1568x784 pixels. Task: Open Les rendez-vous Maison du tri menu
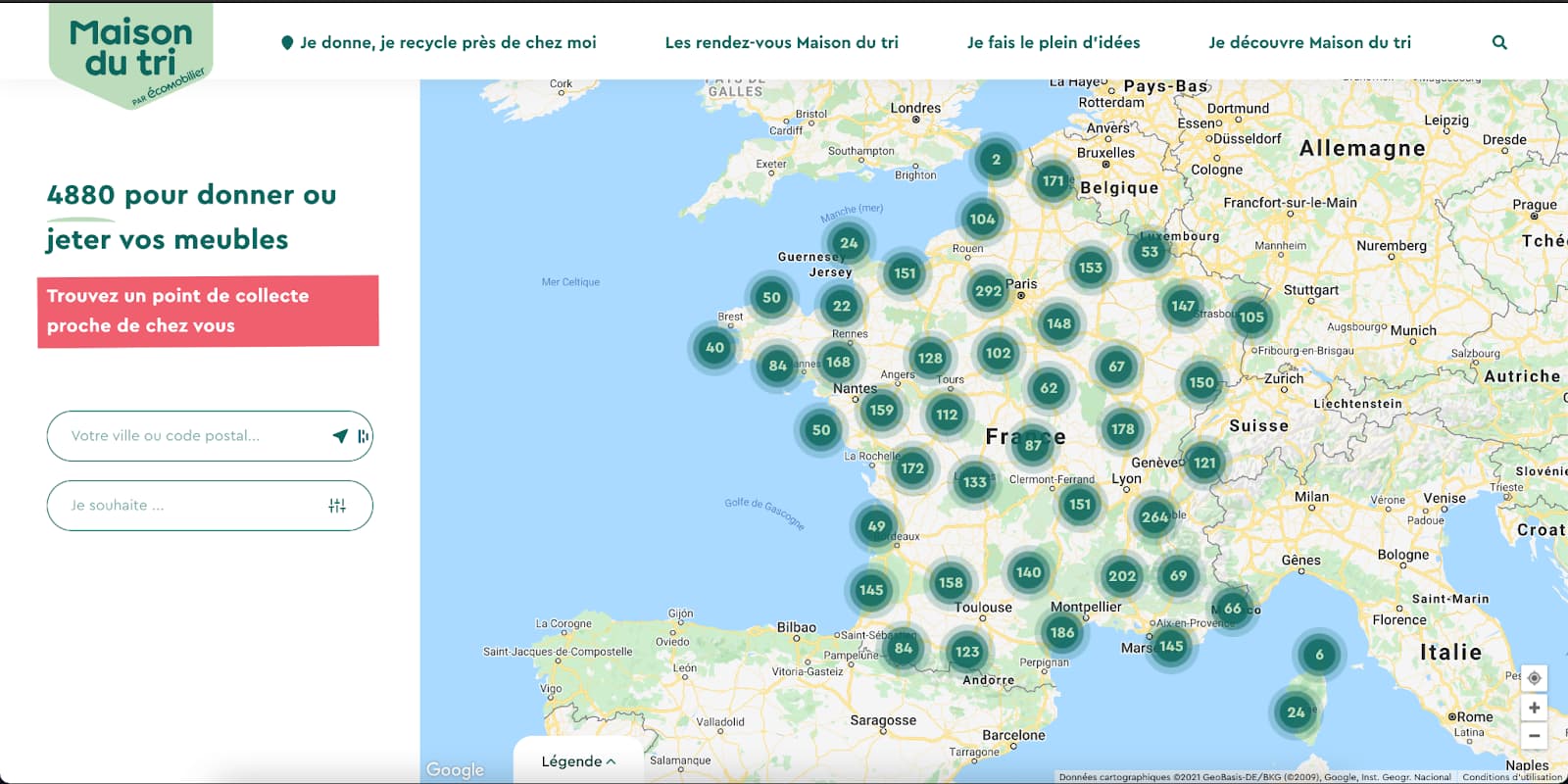click(782, 43)
